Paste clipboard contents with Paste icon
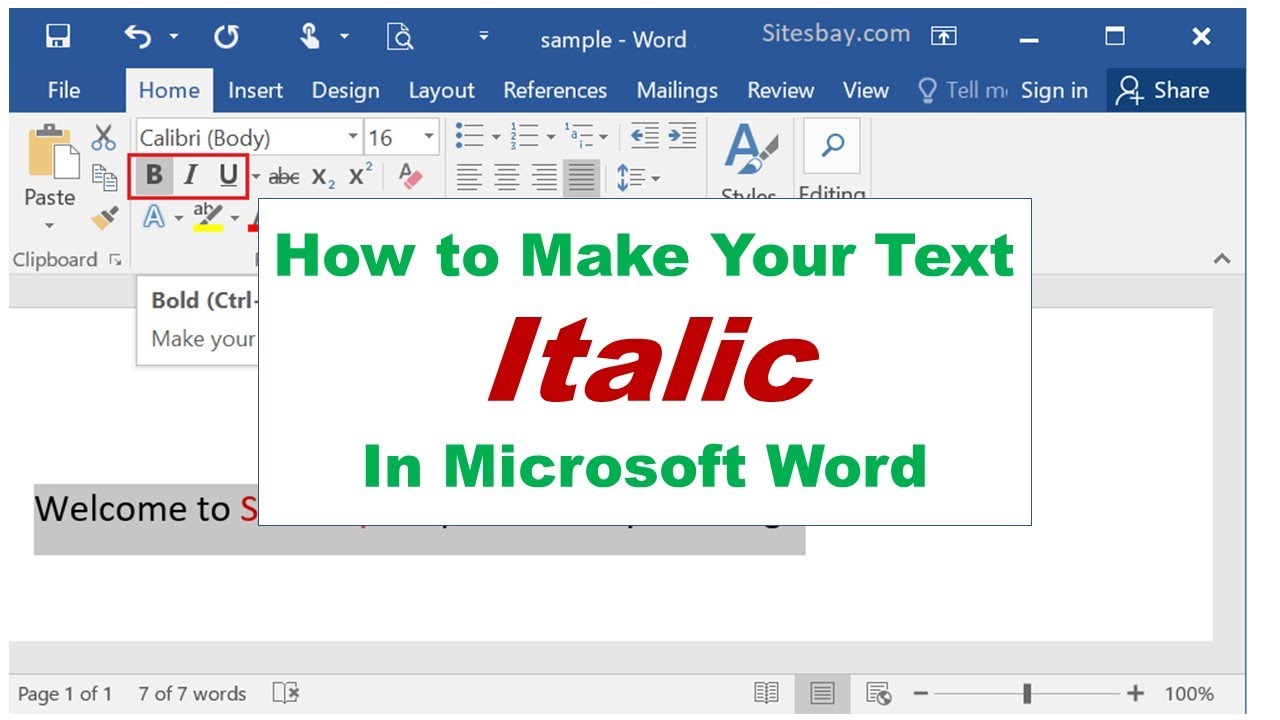This screenshot has width=1280, height=720. point(52,151)
